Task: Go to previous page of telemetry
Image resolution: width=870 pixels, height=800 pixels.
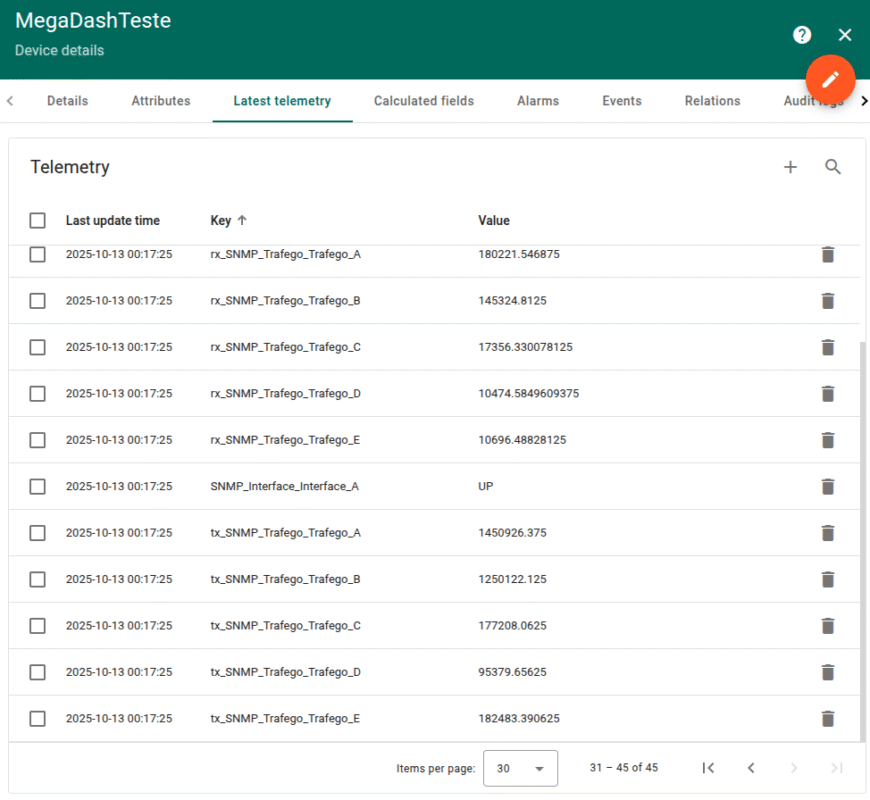Action: click(x=751, y=768)
